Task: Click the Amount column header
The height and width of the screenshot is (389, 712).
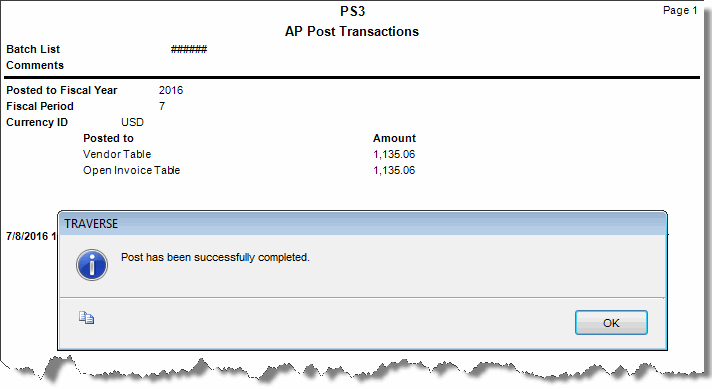Action: click(x=394, y=138)
